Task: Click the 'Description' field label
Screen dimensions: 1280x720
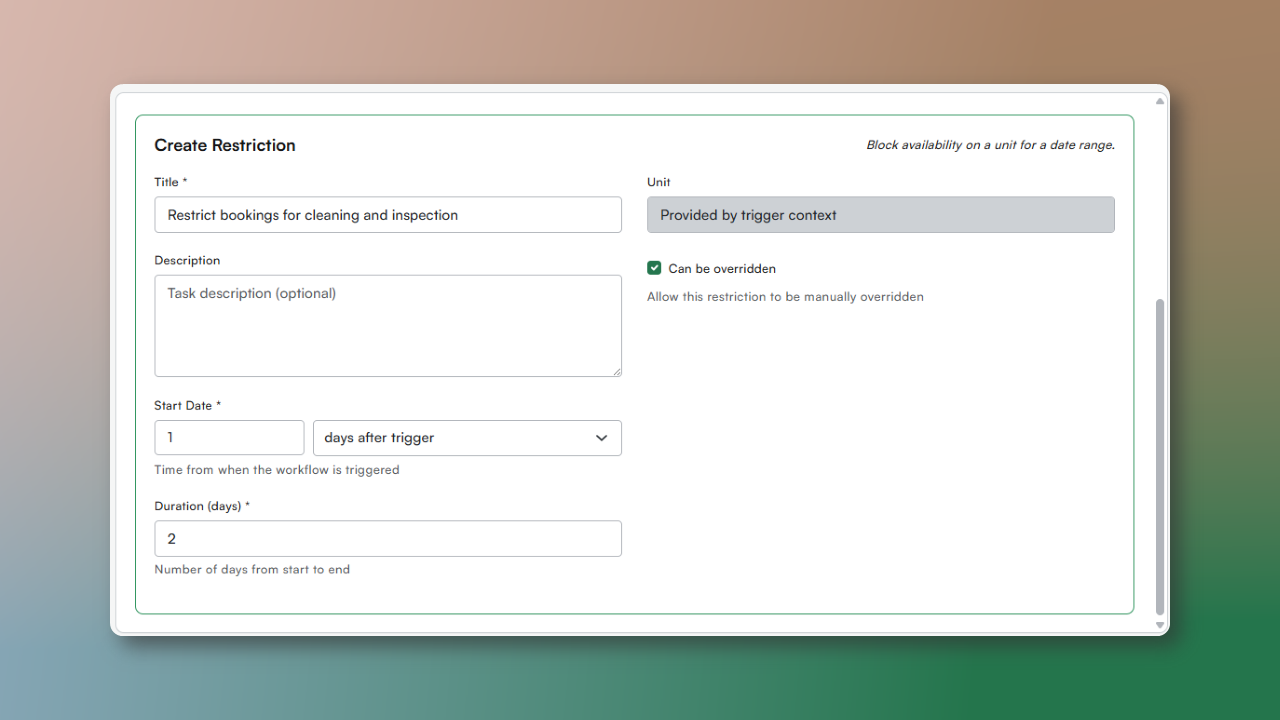Action: pos(187,260)
